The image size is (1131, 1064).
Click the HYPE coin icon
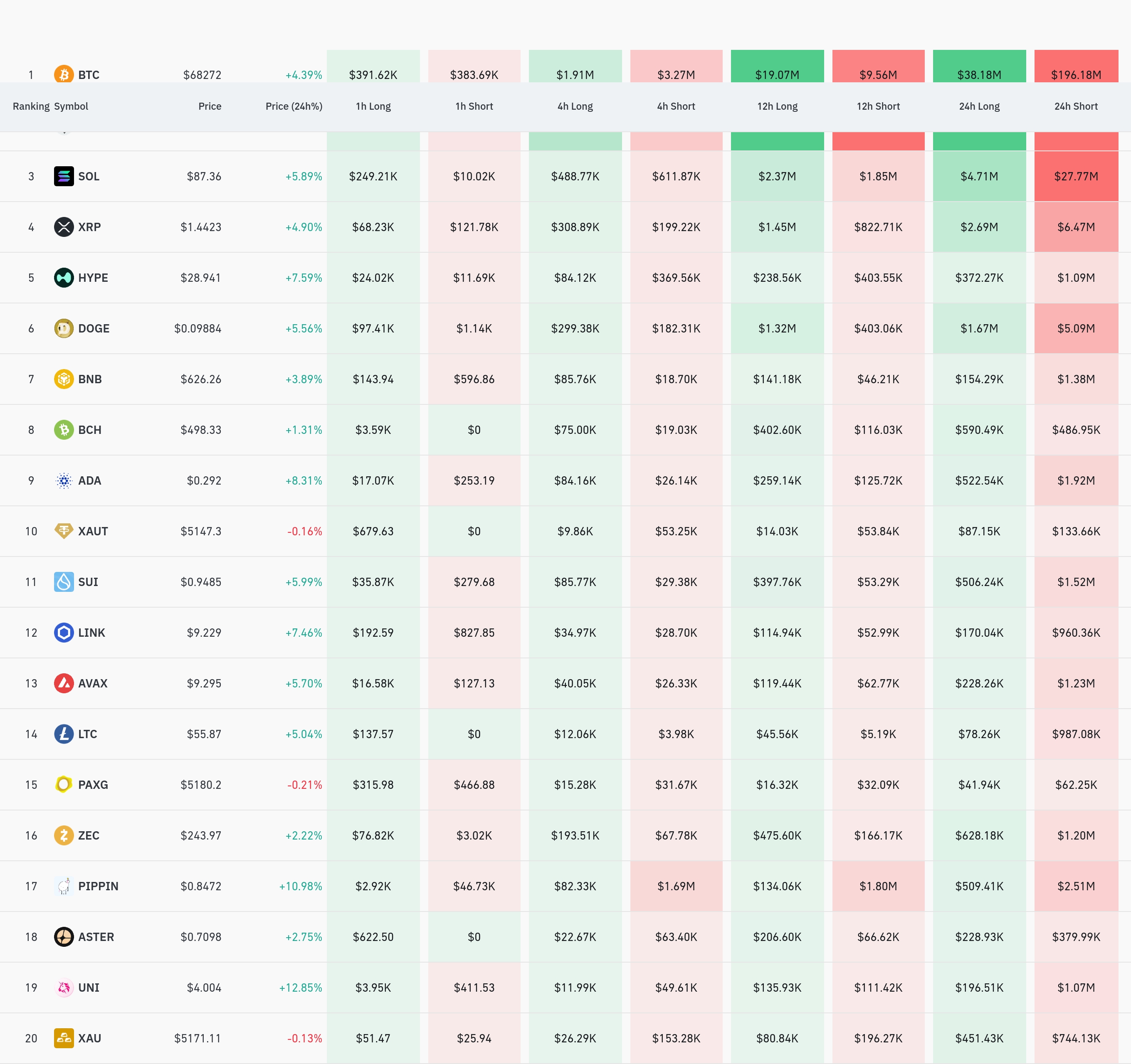click(64, 278)
